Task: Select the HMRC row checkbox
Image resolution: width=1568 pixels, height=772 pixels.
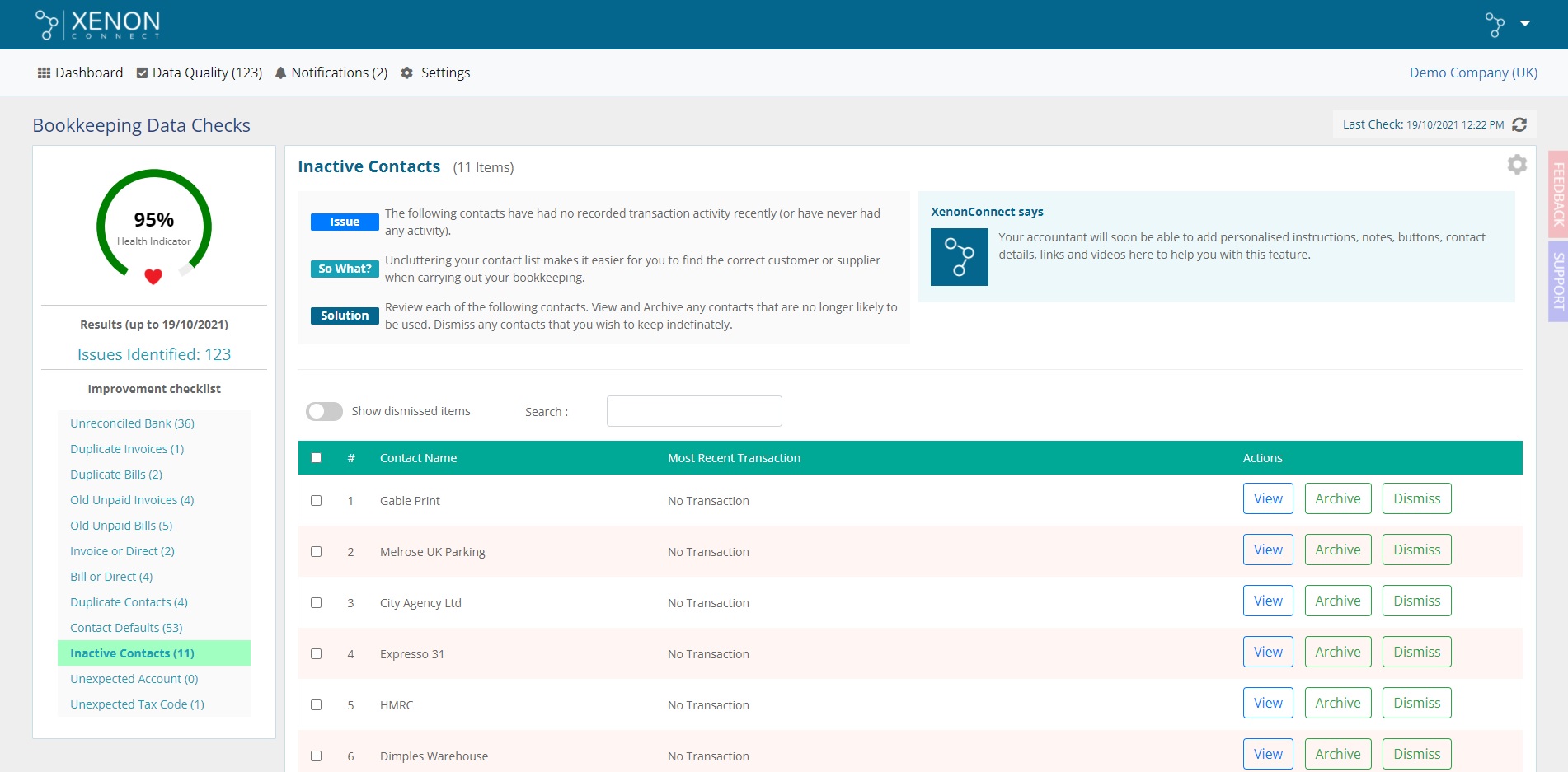Action: pos(316,704)
